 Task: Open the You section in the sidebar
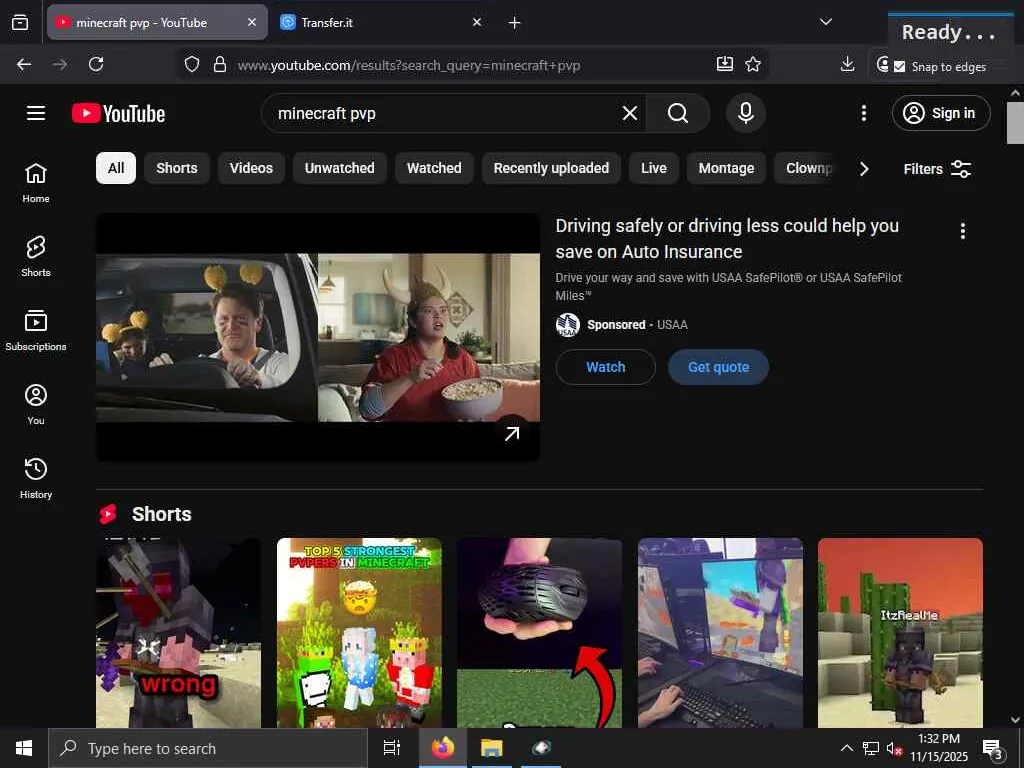point(36,404)
